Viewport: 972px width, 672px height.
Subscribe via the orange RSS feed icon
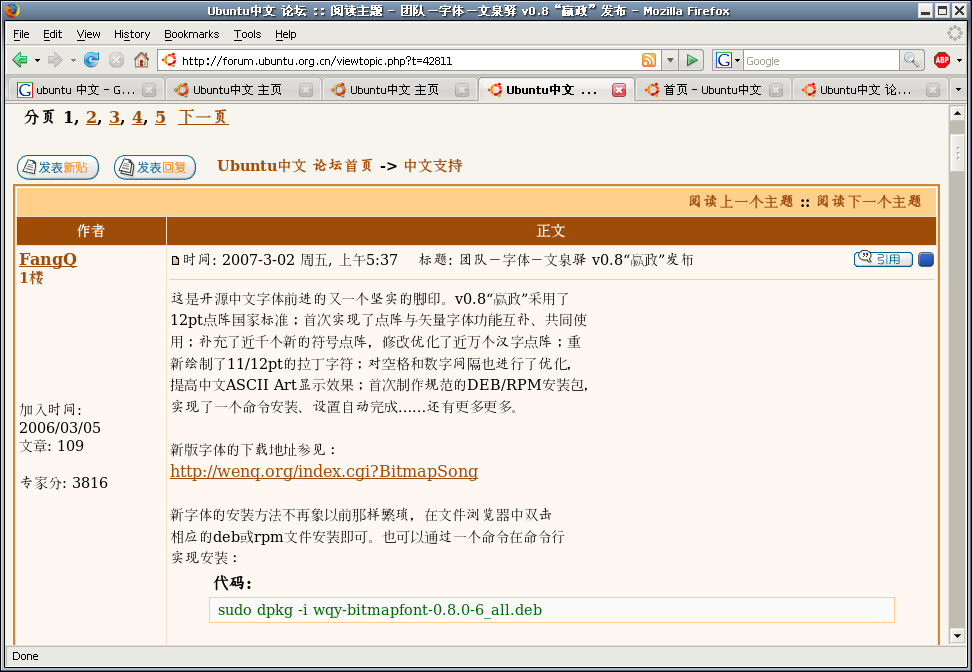(648, 60)
